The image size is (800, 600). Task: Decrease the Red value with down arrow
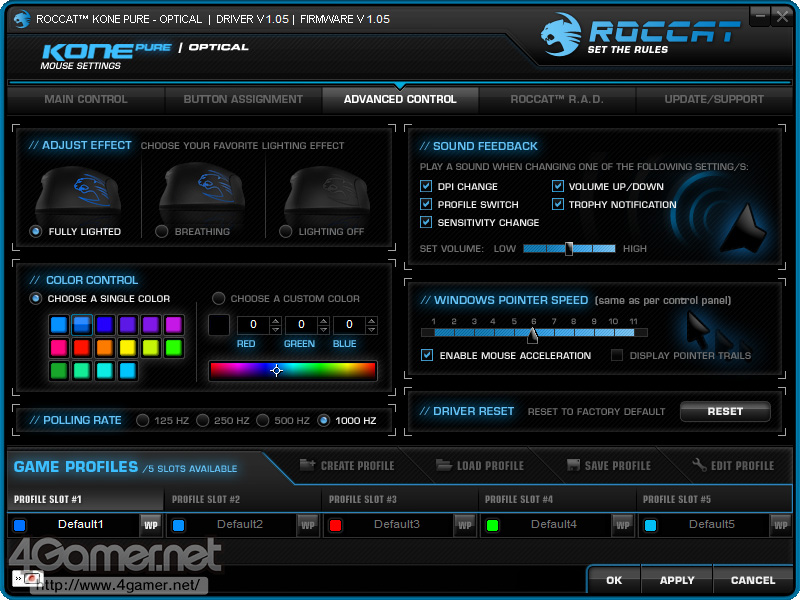pos(276,330)
